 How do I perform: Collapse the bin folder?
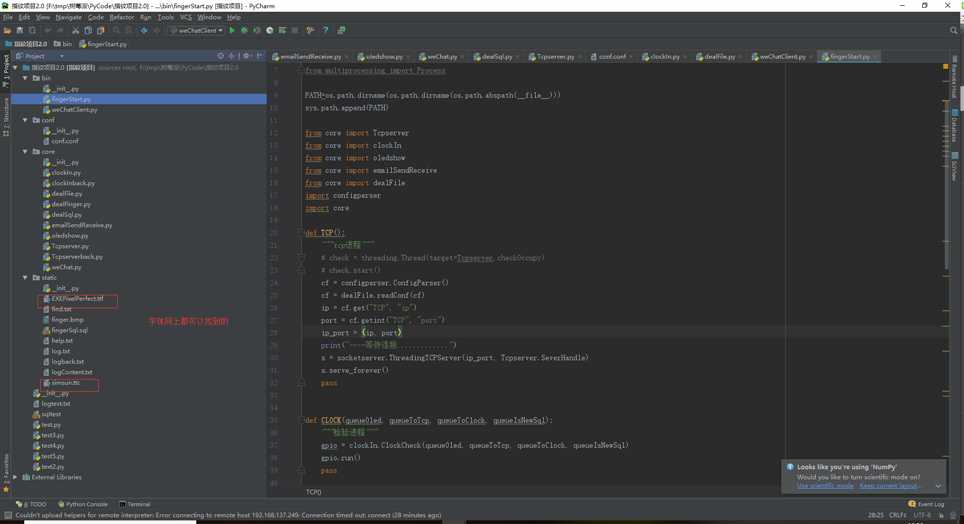pos(25,78)
